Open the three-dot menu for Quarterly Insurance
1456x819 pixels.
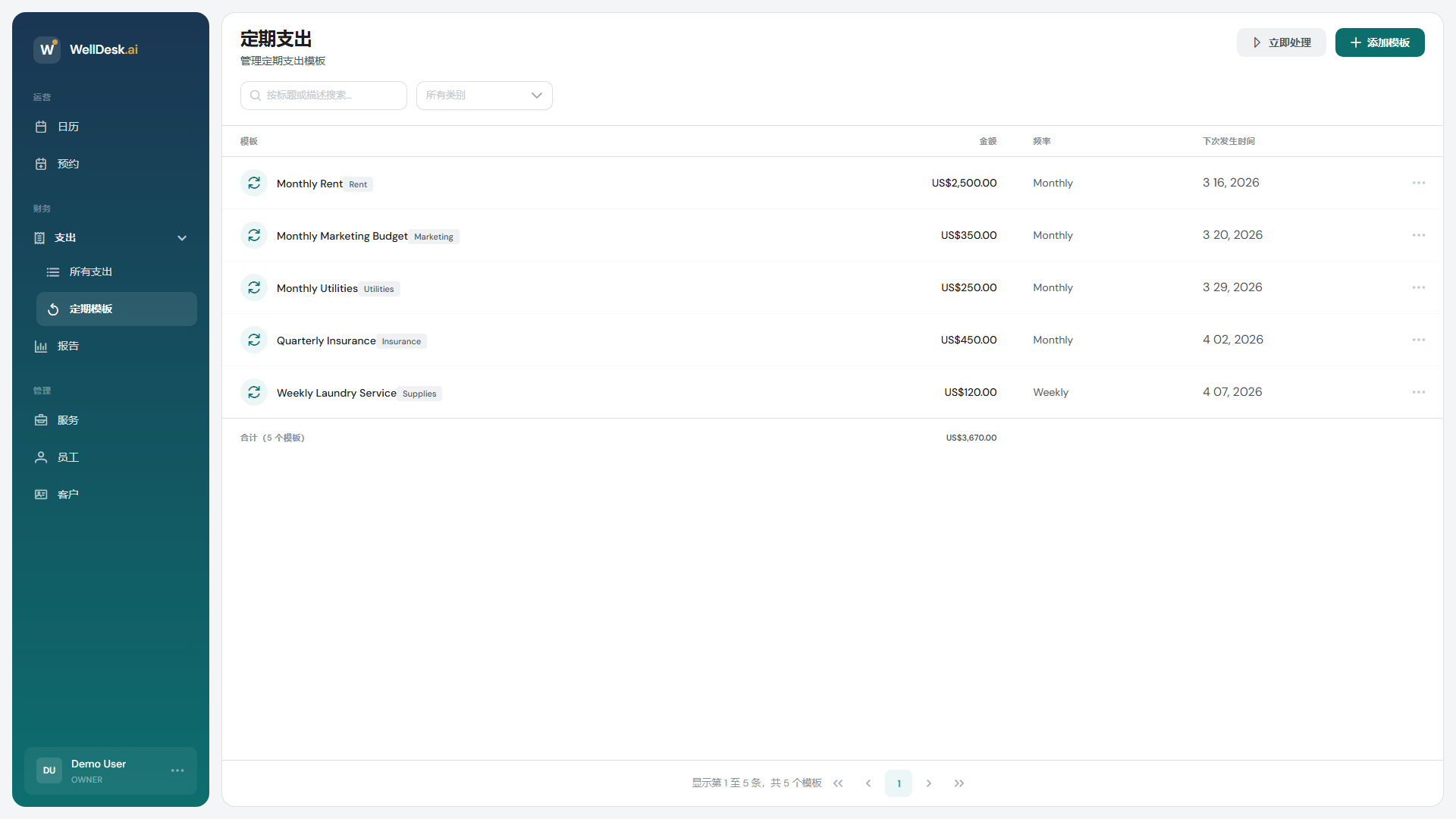pyautogui.click(x=1418, y=340)
